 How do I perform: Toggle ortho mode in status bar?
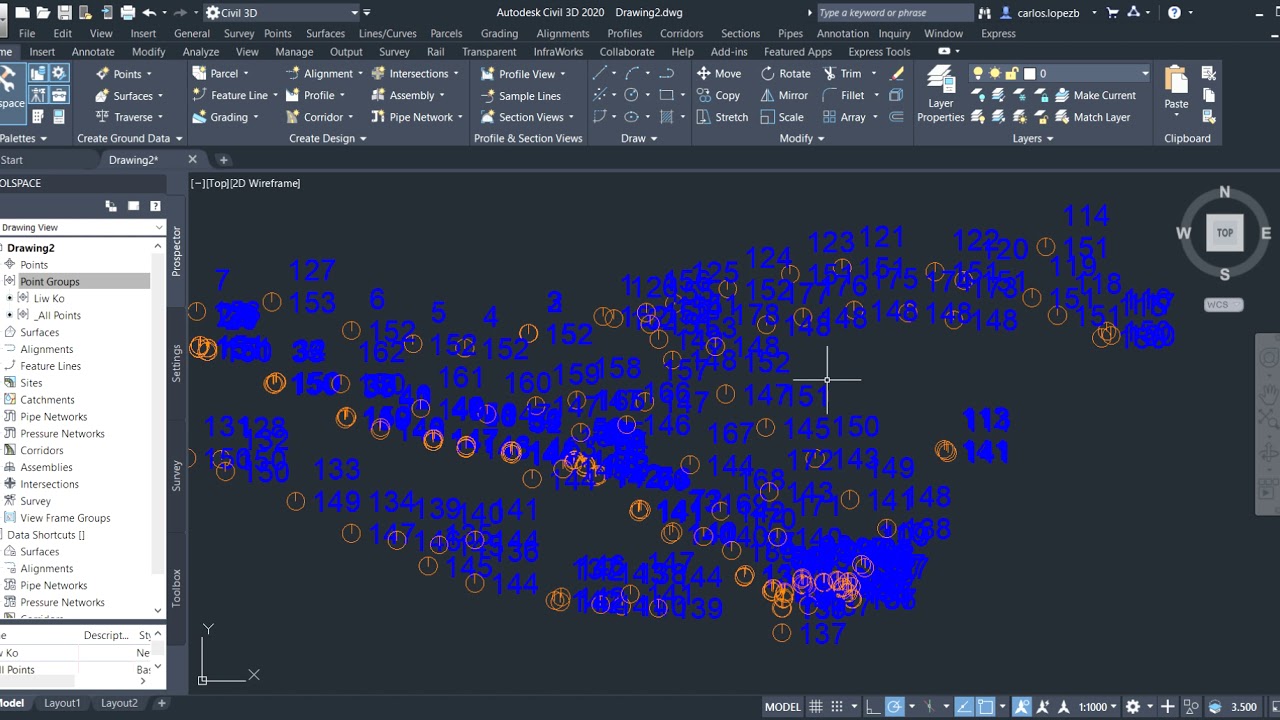873,706
